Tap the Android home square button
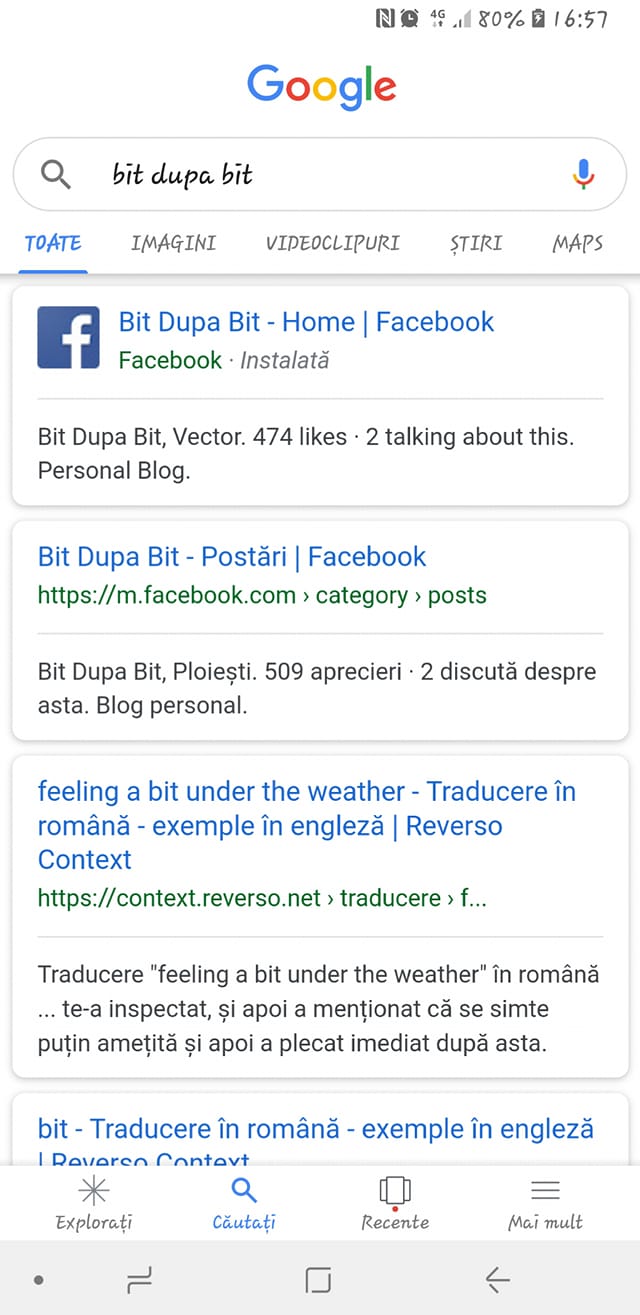Image resolution: width=640 pixels, height=1315 pixels. pyautogui.click(x=318, y=1279)
